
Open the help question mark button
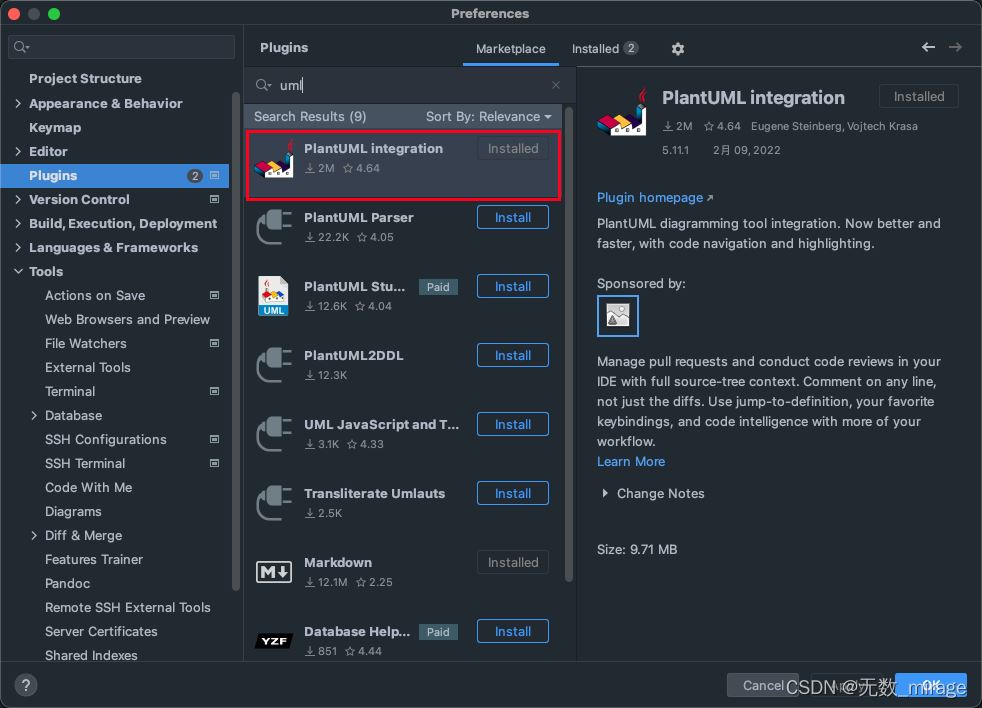click(26, 685)
